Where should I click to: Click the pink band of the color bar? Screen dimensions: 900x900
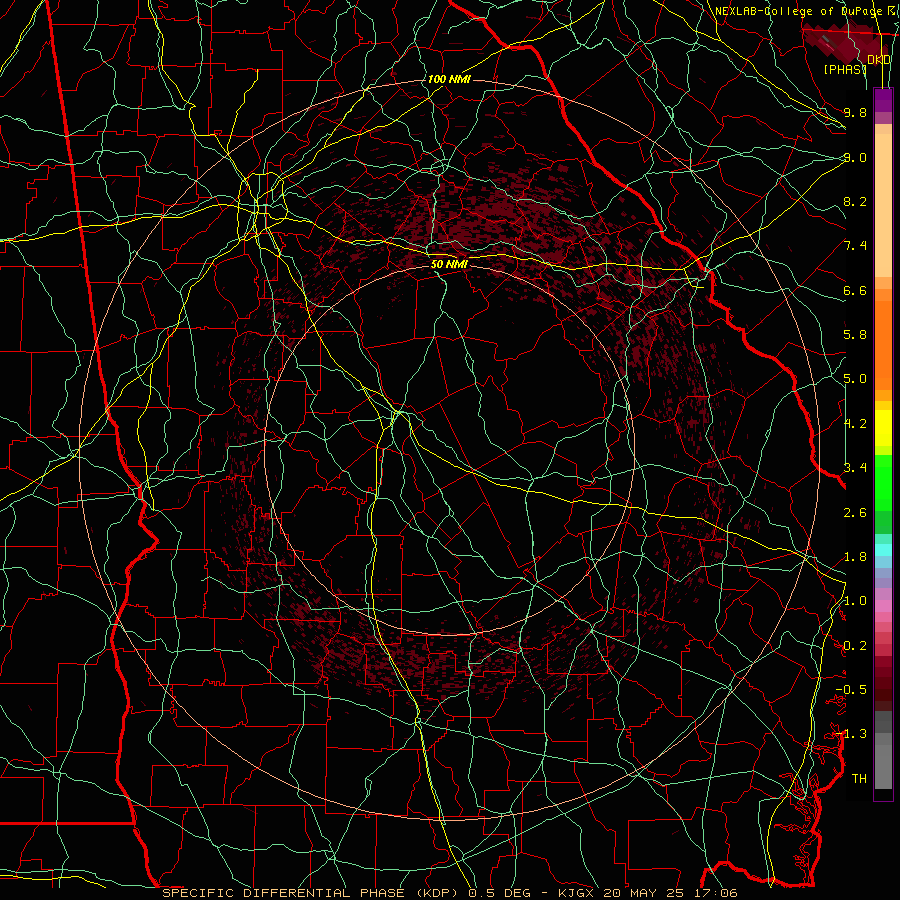coord(883,606)
